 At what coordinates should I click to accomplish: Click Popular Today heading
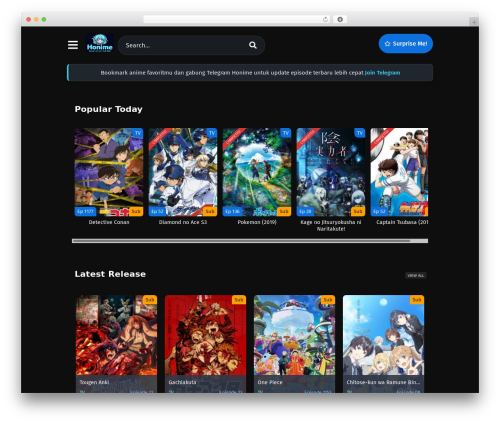pyautogui.click(x=109, y=109)
